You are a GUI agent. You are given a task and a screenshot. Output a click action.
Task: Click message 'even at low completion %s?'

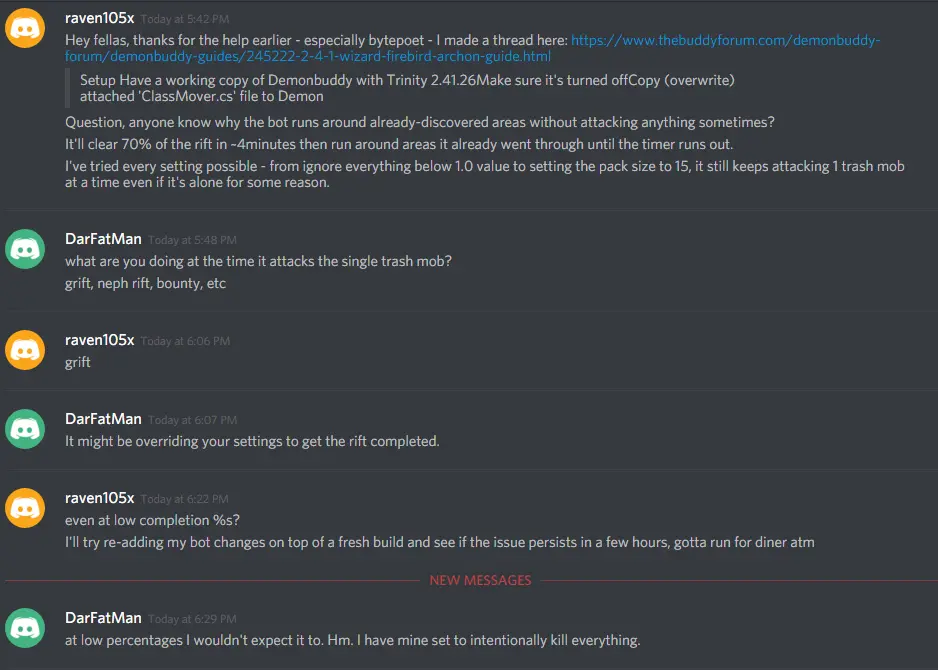tap(152, 520)
